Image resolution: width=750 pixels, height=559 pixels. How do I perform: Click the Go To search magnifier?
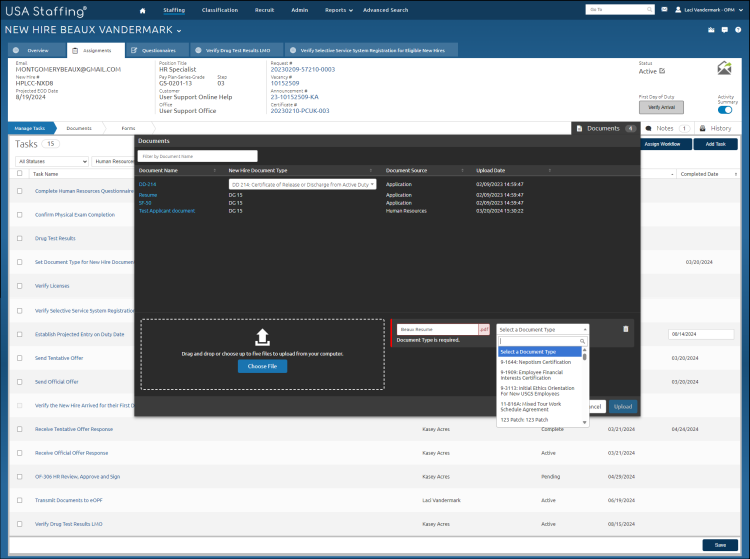[649, 10]
